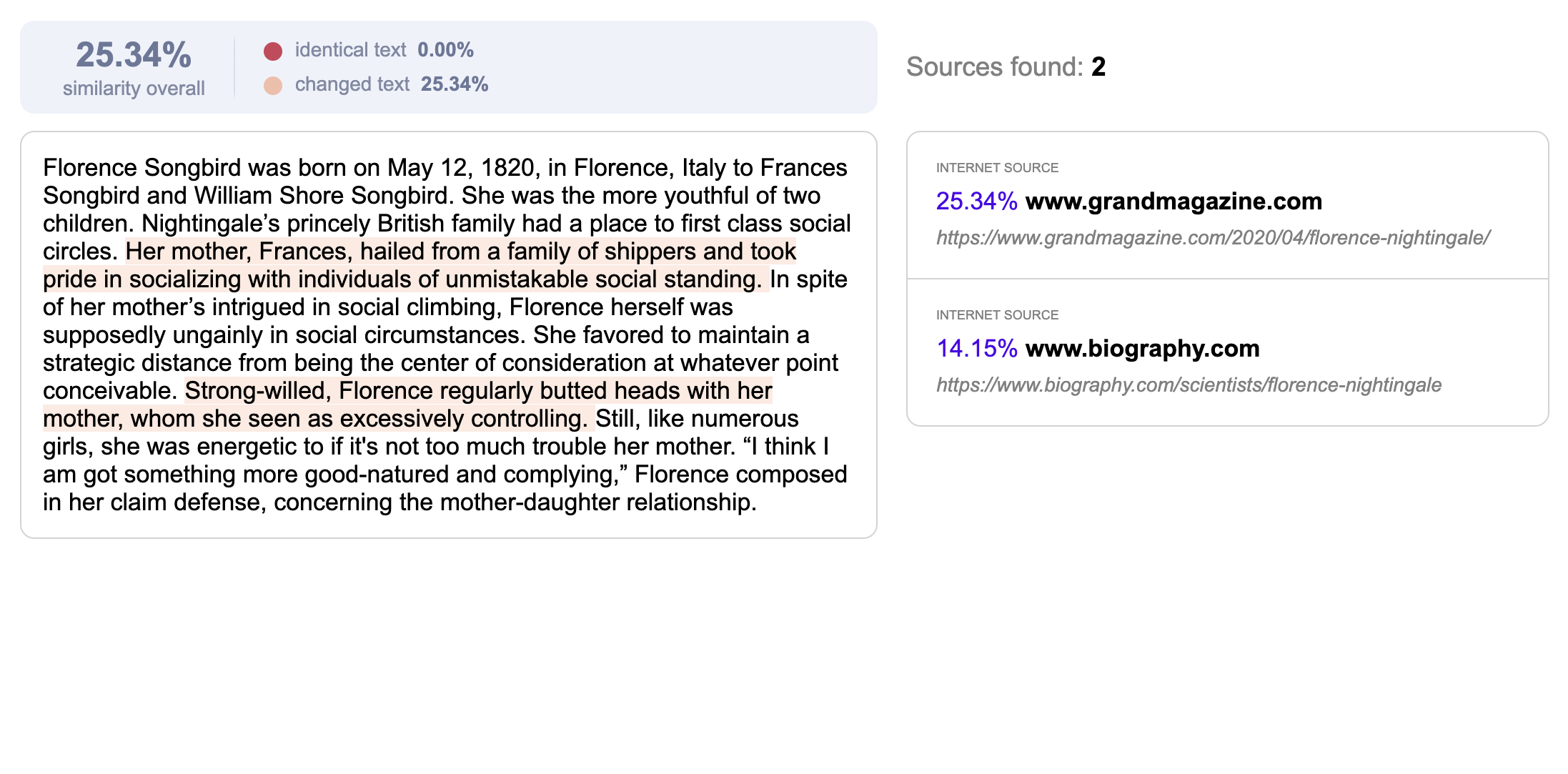Click the first INTERNET SOURCE label
Screen dimensions: 1568x774
pos(997,168)
